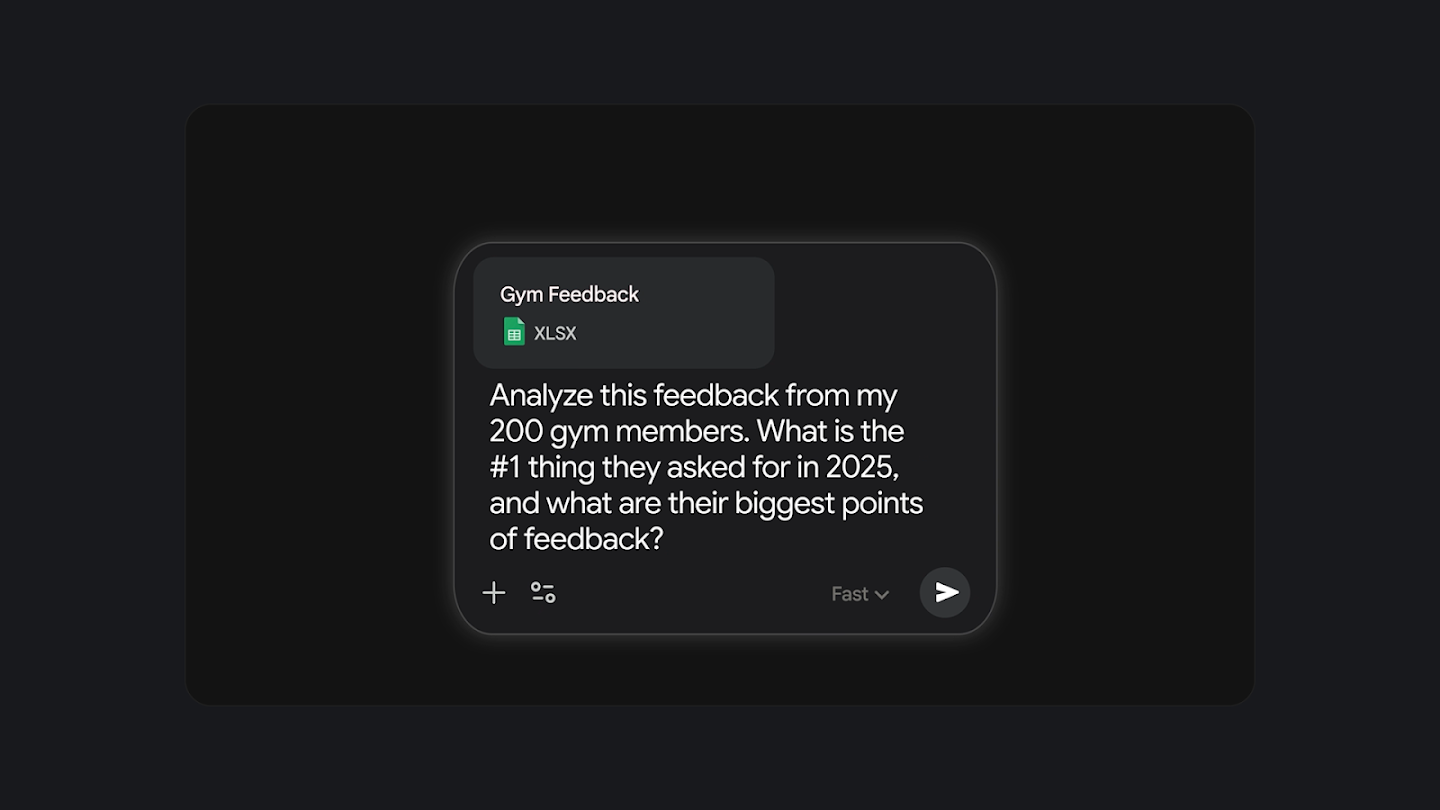Place cursor after 'of feedback?' text
Screen dimensions: 1440x810
coord(666,540)
